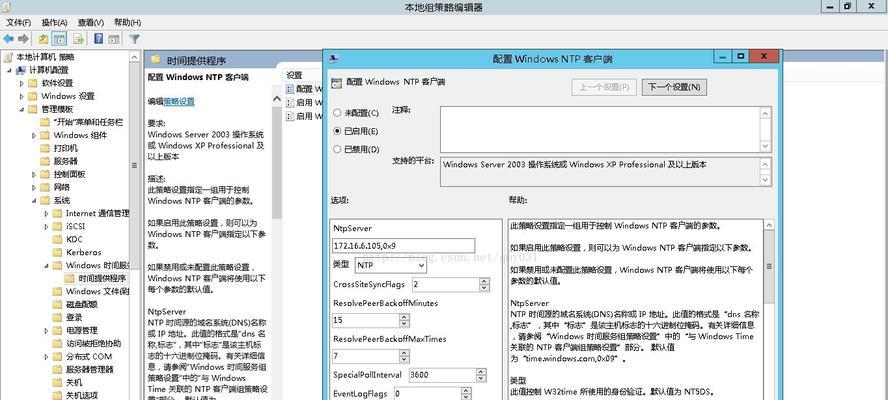This screenshot has width=888, height=400.
Task: Expand the Windows 设置 tree node
Action: click(22, 96)
